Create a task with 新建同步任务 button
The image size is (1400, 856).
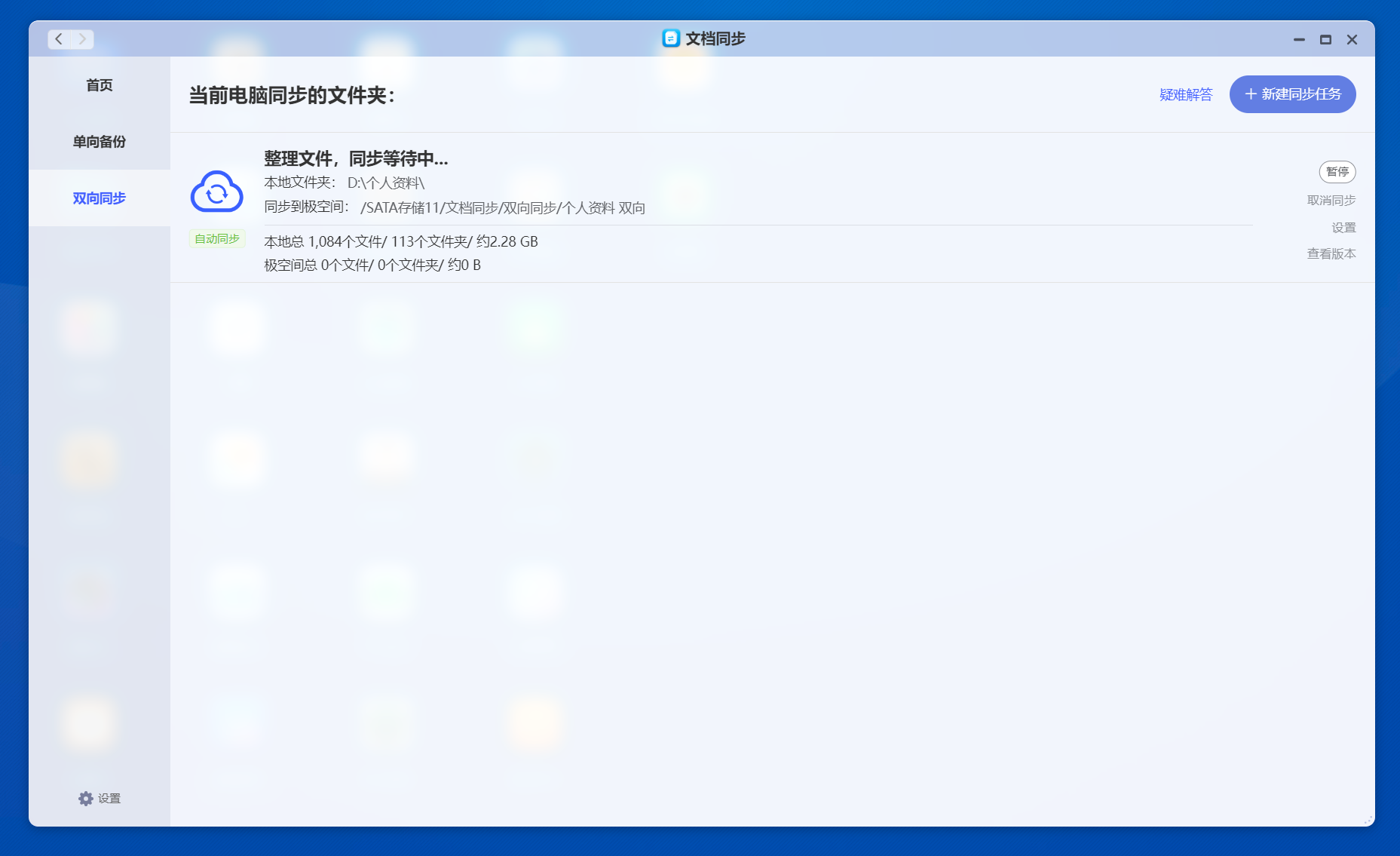point(1292,94)
